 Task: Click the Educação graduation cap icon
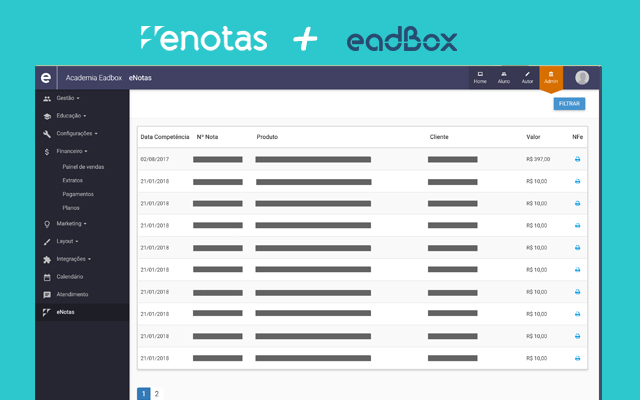pyautogui.click(x=47, y=116)
